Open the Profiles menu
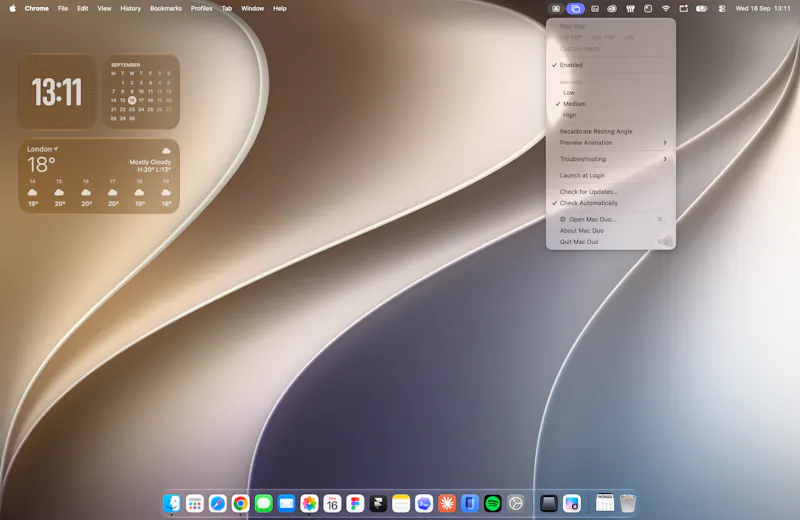800x520 pixels. click(202, 8)
